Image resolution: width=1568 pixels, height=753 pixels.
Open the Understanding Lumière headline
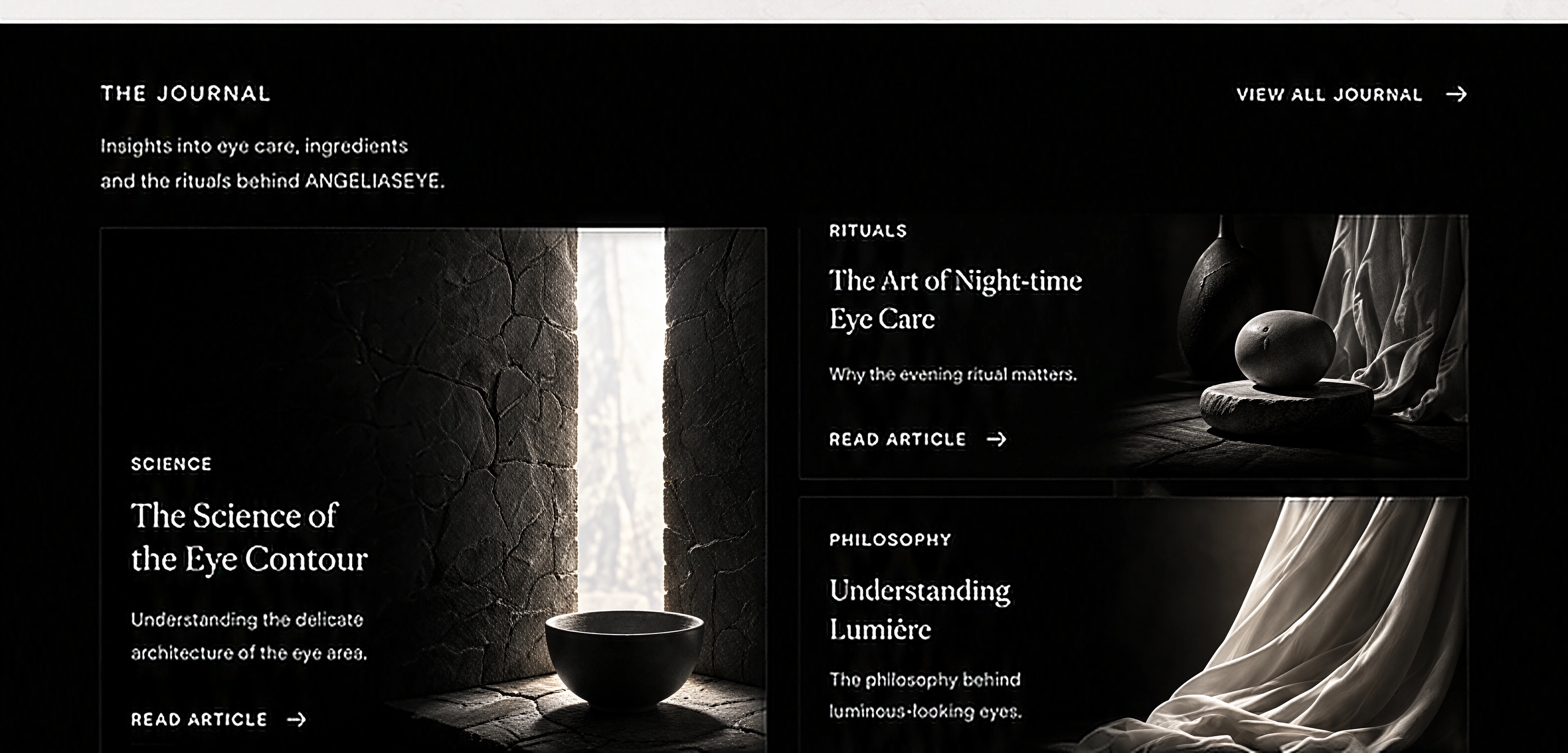[920, 609]
